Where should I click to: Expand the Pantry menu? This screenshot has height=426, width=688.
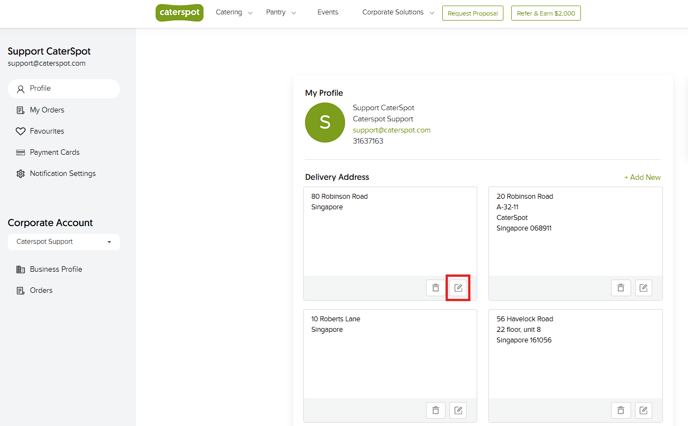coord(281,12)
